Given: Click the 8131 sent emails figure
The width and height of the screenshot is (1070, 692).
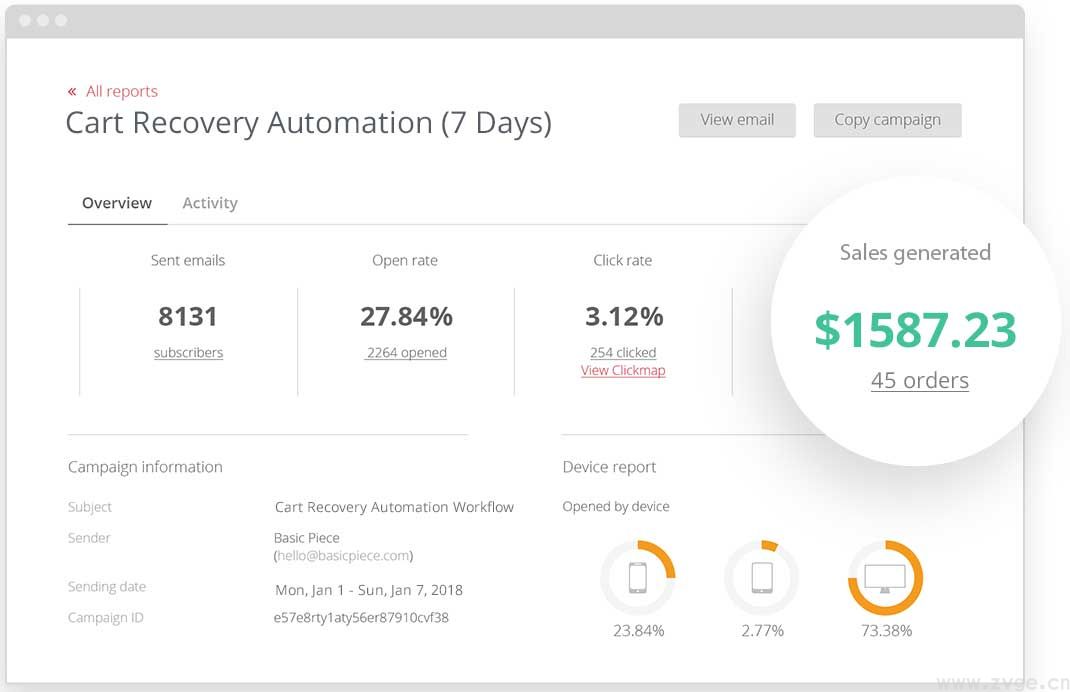Looking at the screenshot, I should point(188,317).
